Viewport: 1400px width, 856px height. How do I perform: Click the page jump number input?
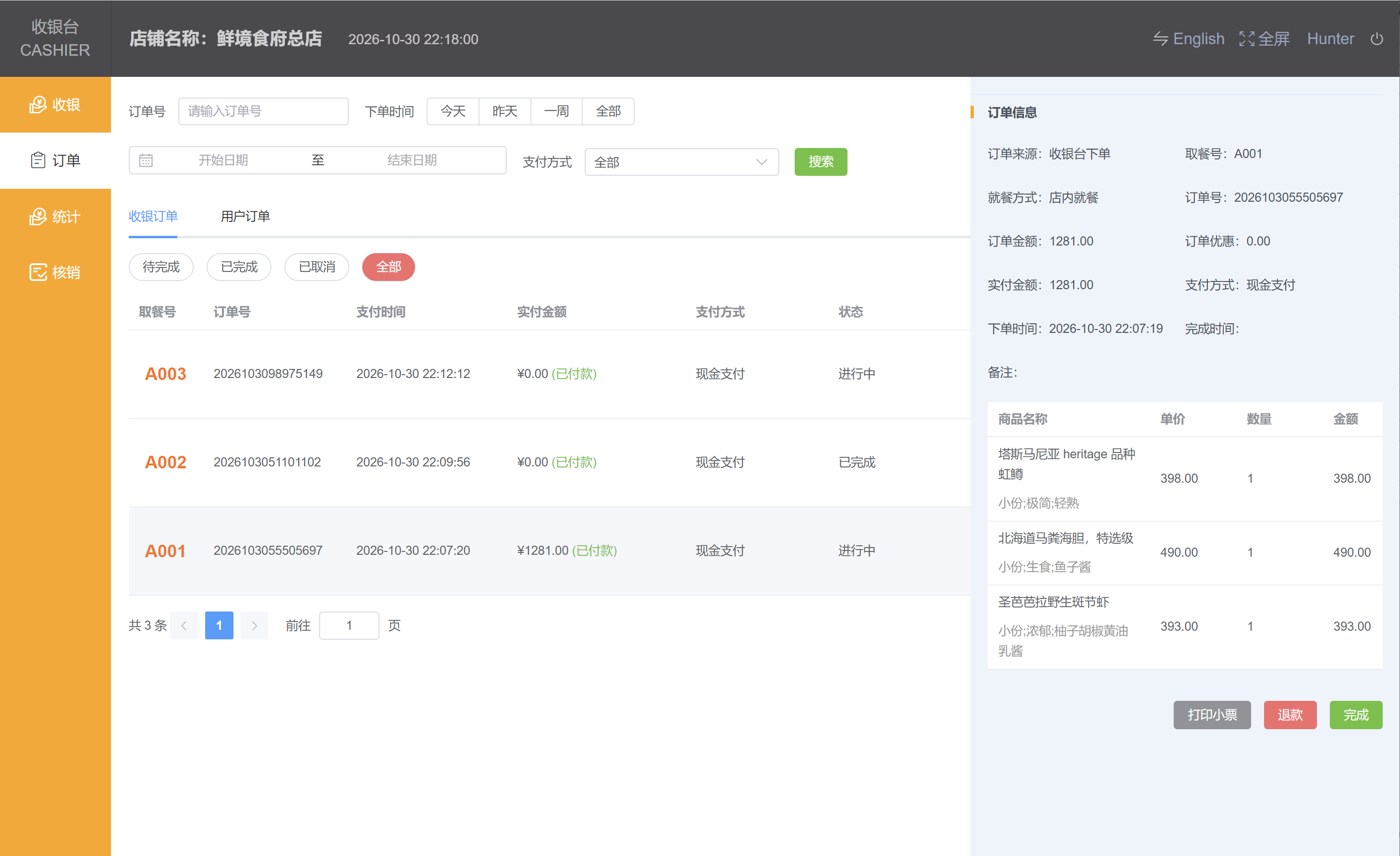coord(349,625)
